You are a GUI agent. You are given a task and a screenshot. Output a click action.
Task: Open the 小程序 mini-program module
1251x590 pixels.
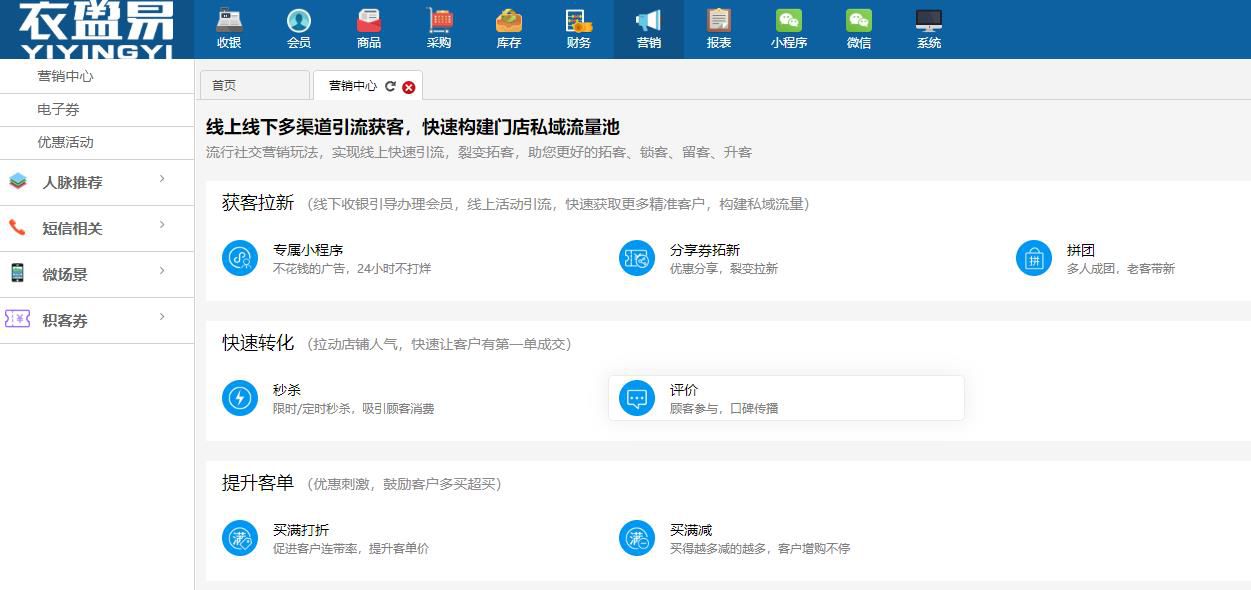point(788,29)
